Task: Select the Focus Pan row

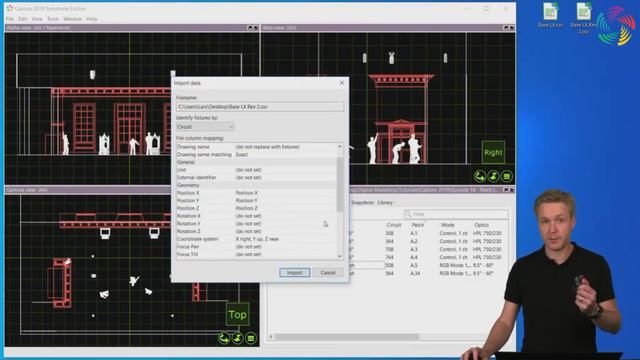Action: (x=256, y=247)
